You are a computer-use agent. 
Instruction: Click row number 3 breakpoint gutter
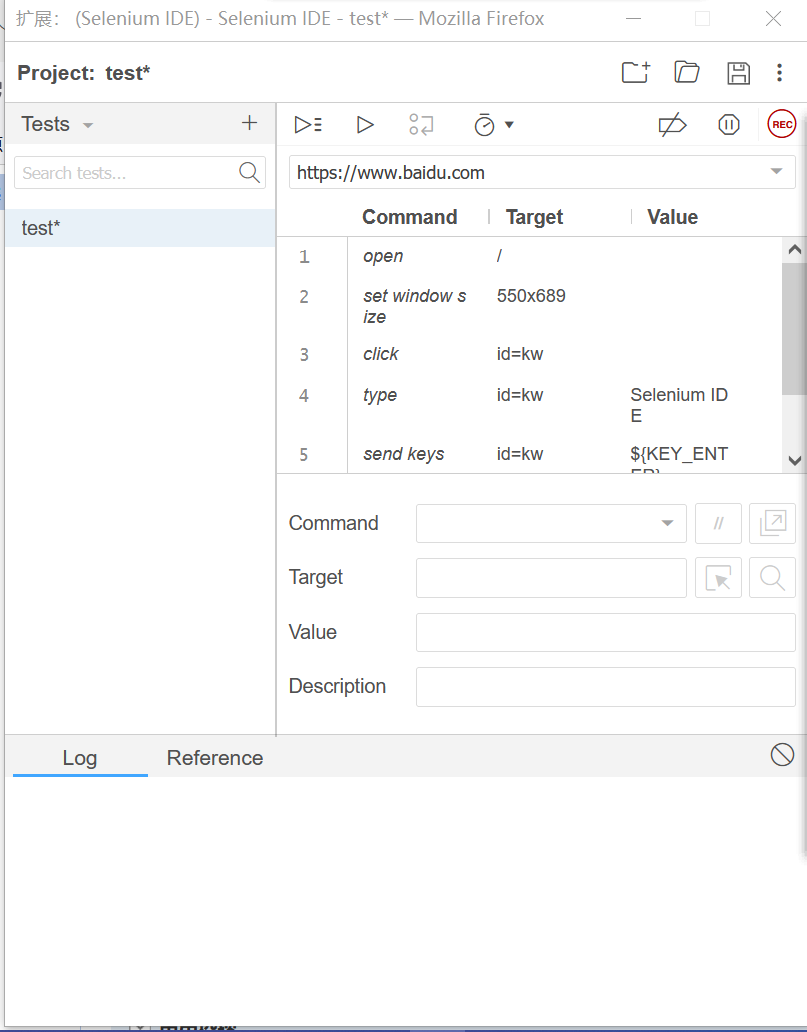click(x=304, y=355)
